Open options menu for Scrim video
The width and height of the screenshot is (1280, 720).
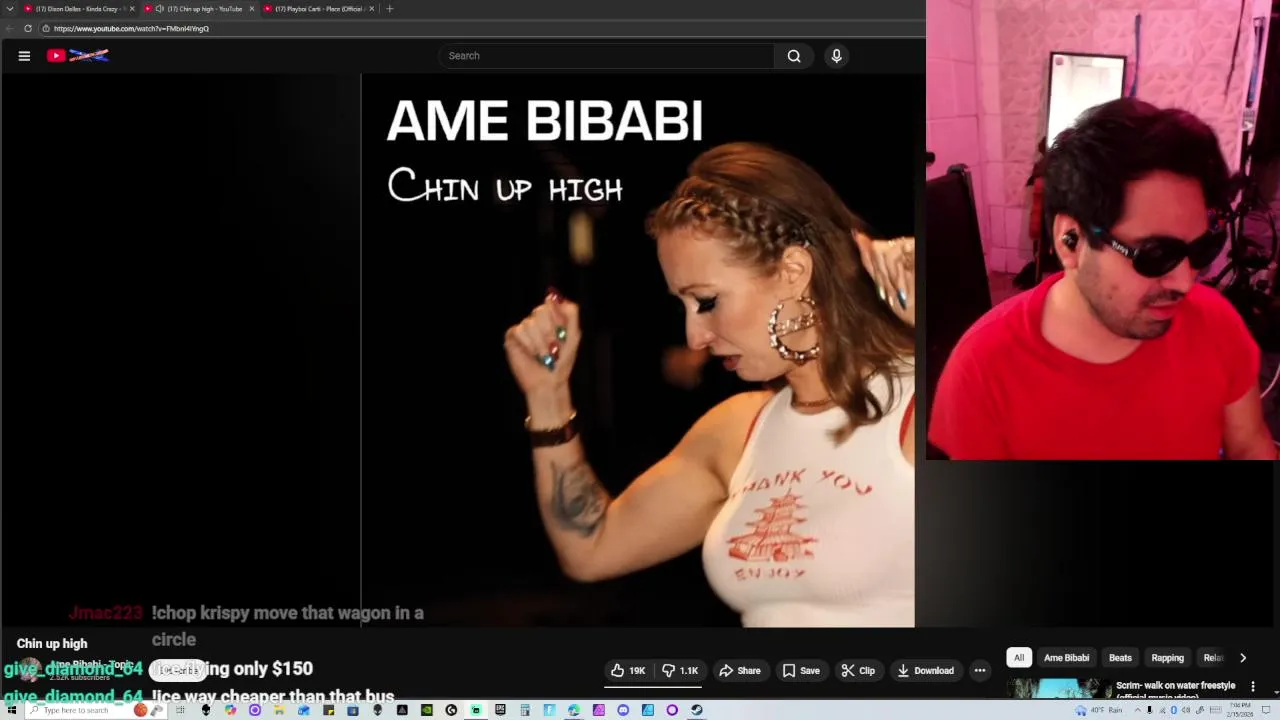(1253, 687)
